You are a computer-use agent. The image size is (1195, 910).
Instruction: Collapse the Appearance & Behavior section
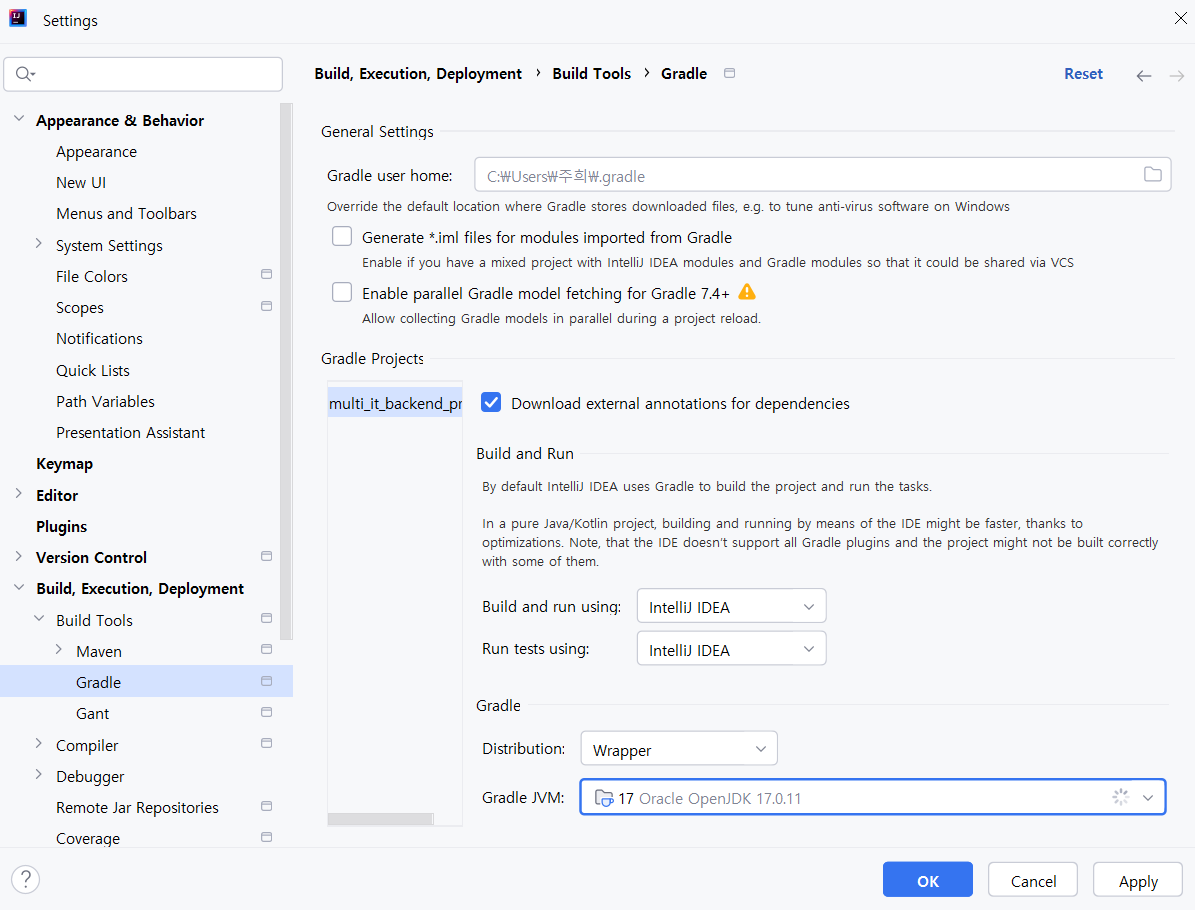19,119
